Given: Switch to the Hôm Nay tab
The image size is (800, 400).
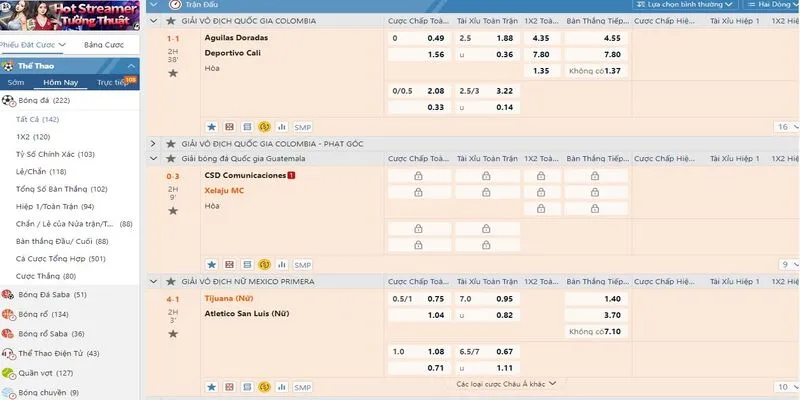Looking at the screenshot, I should pos(62,83).
